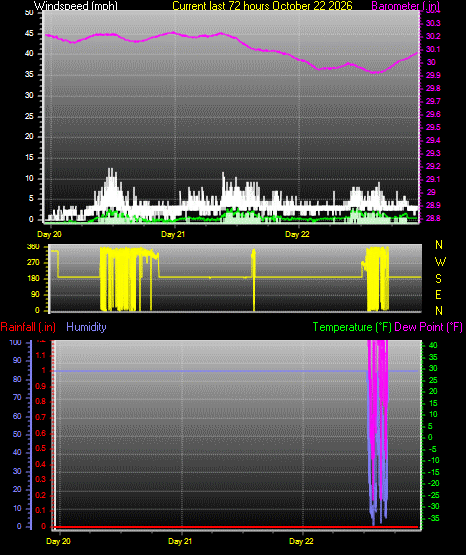Click the "S" wind direction letter

click(x=438, y=279)
